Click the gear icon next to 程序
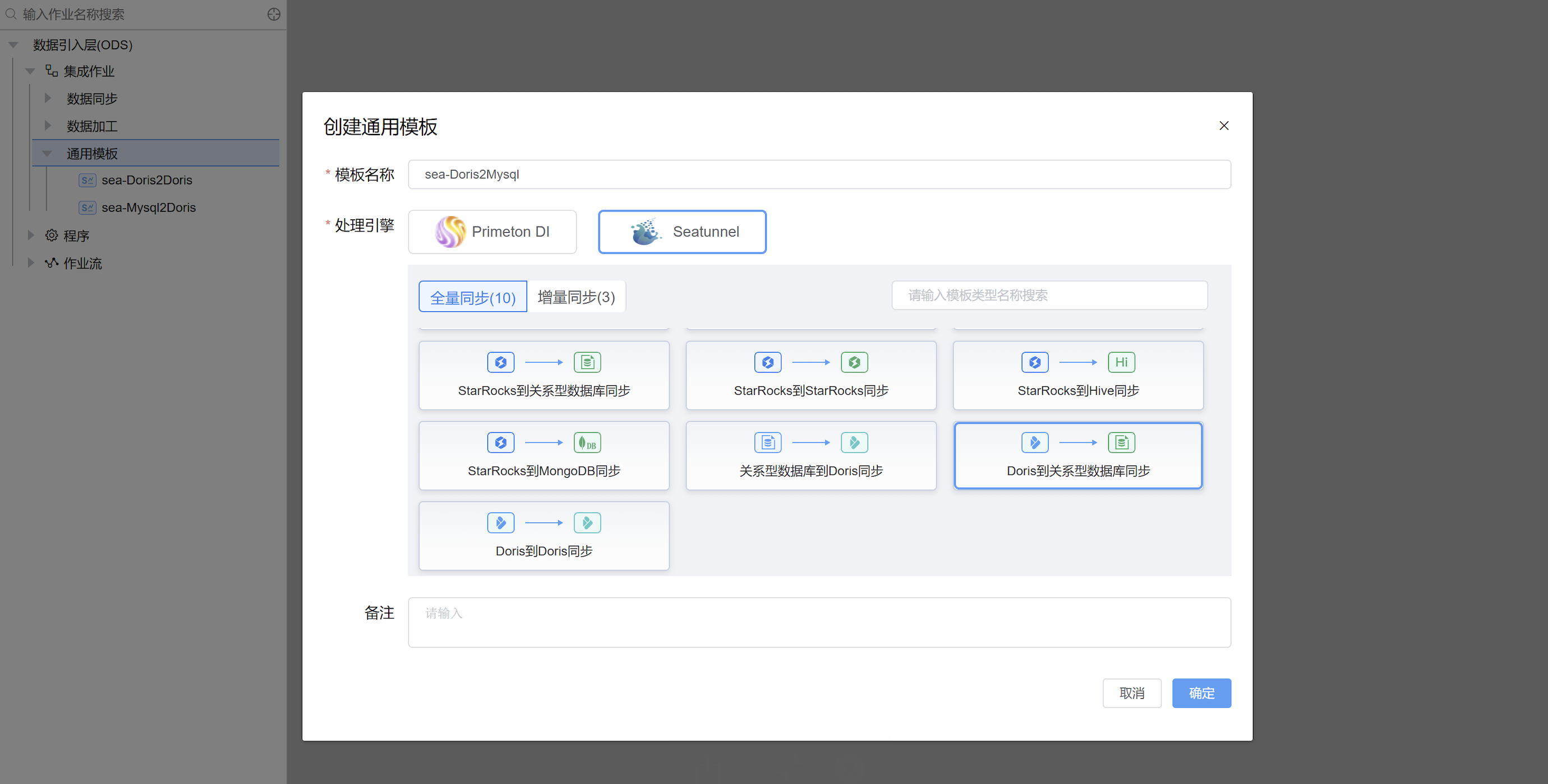 52,236
